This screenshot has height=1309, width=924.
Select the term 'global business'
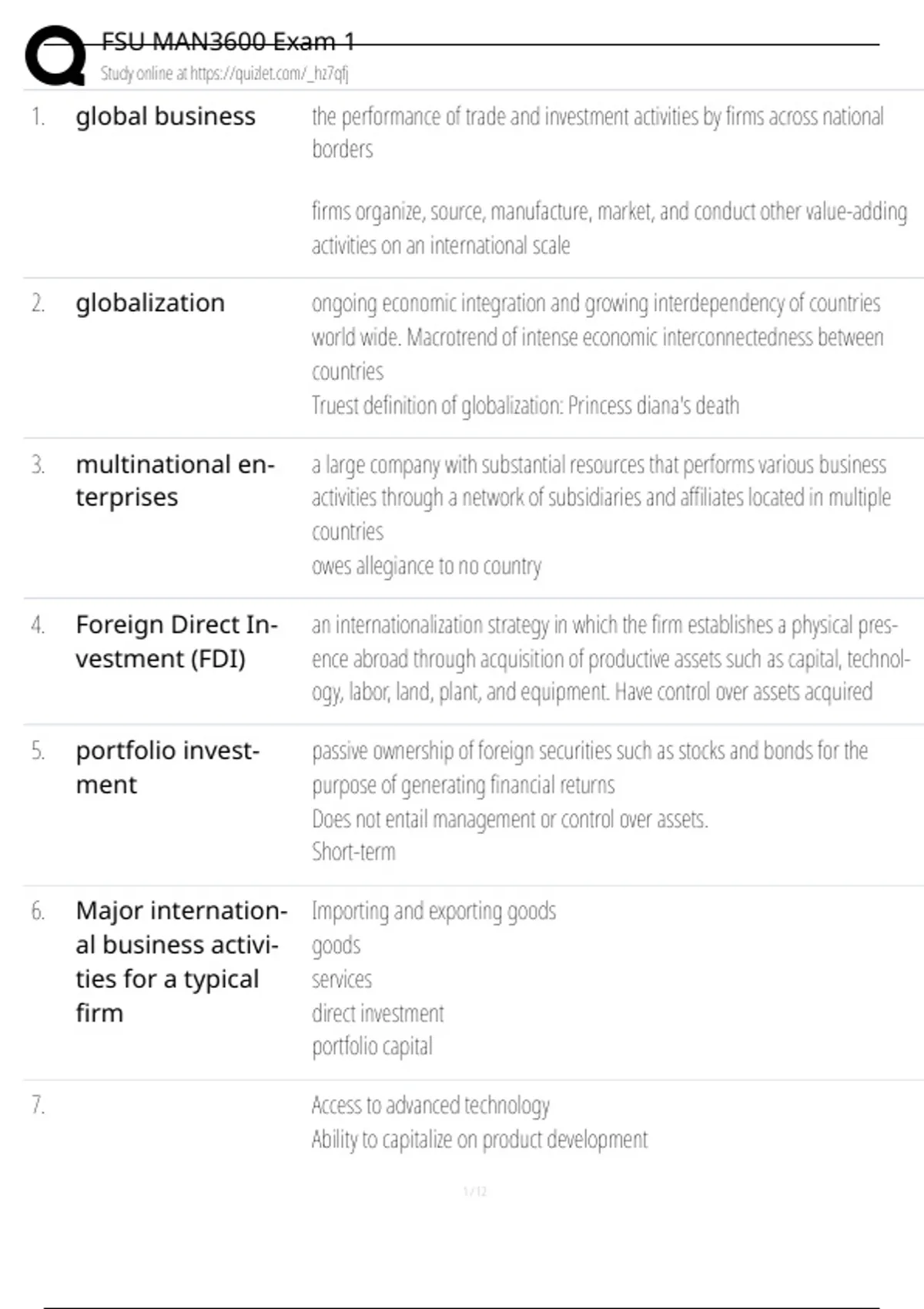pyautogui.click(x=166, y=116)
